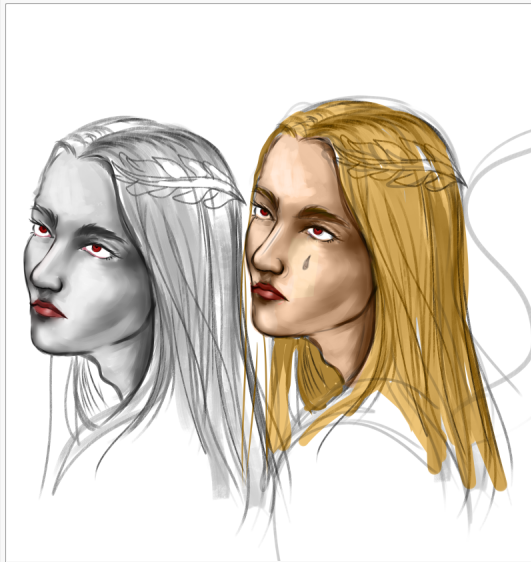Screen dimensions: 531x562
Task: Click the grayscale portrait's face on canvas
Action: pos(88,254)
